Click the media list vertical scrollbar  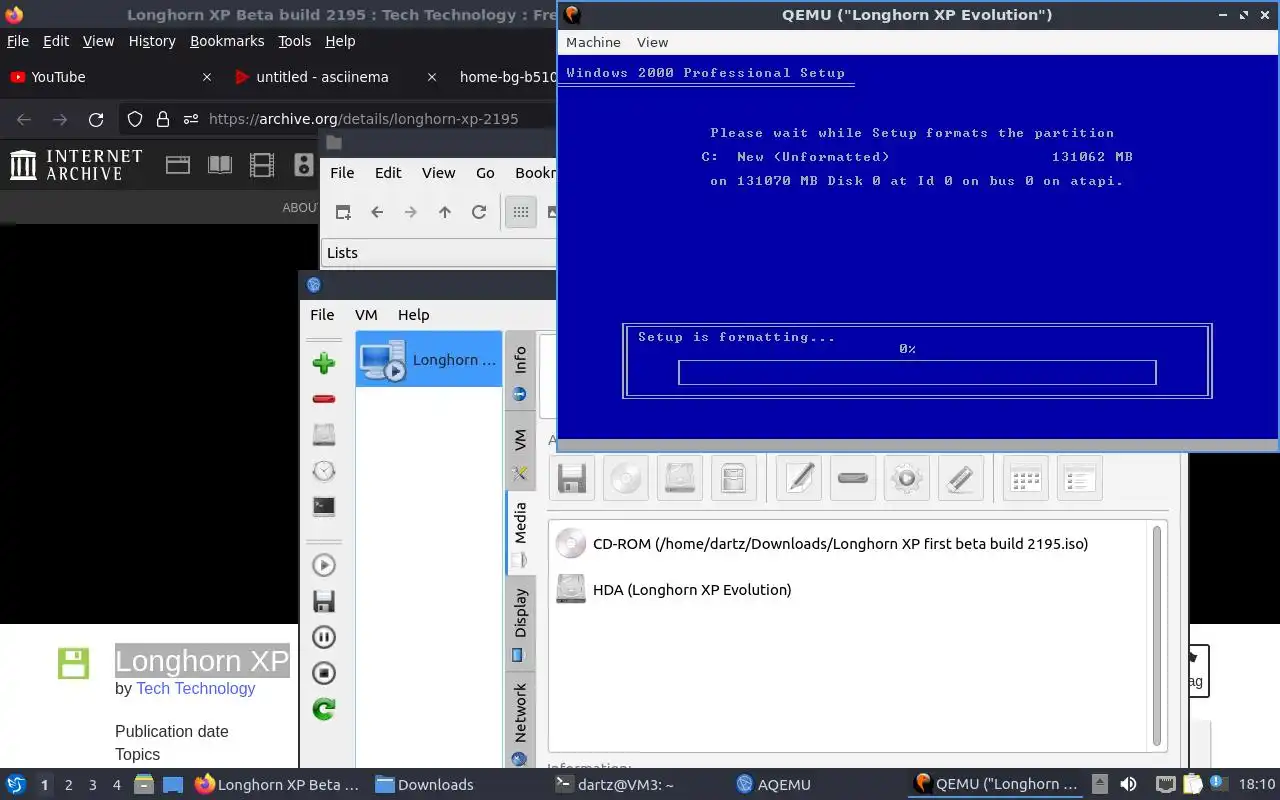(1158, 635)
